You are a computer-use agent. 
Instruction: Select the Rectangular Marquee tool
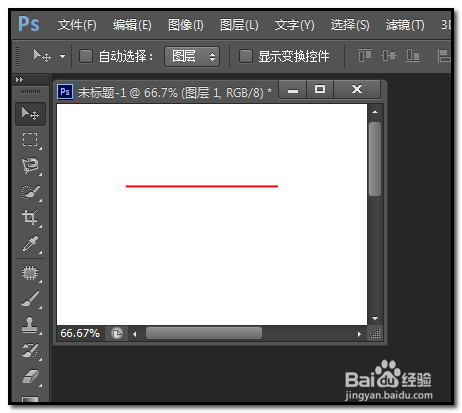30,140
